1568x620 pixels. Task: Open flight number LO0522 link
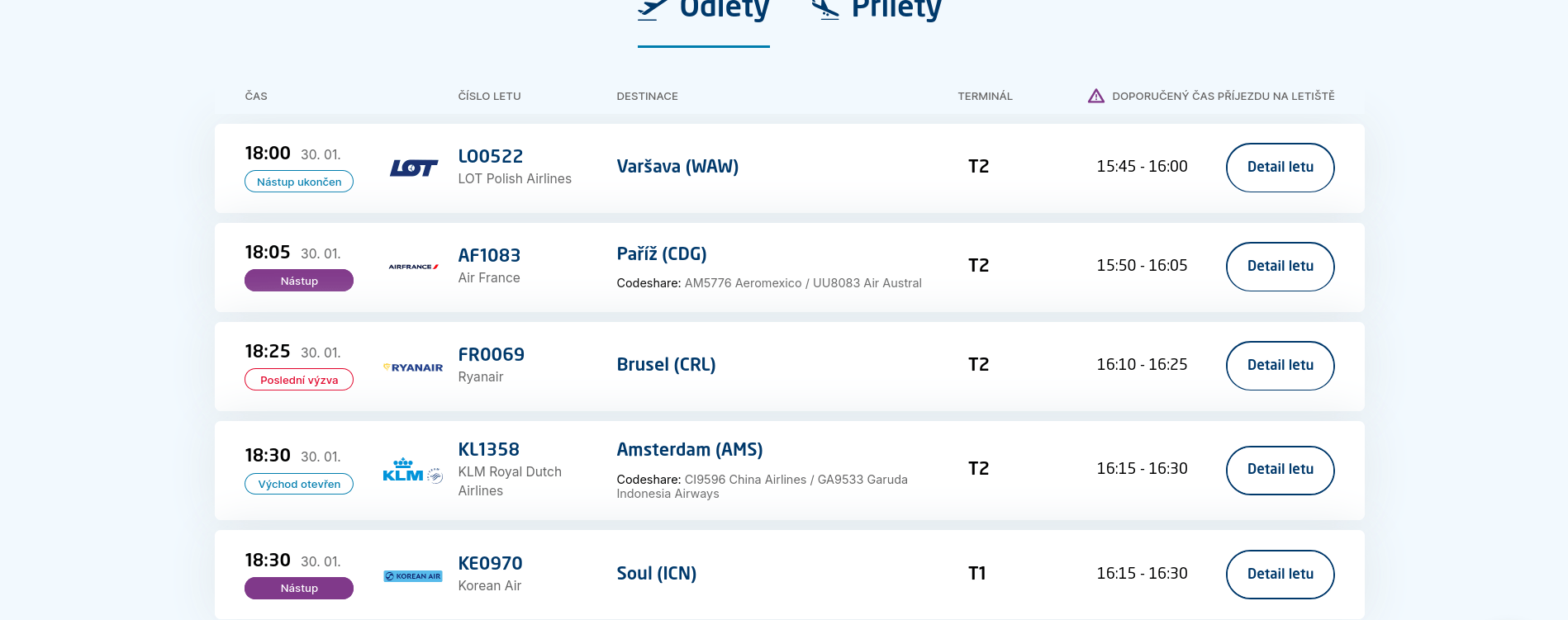(491, 157)
